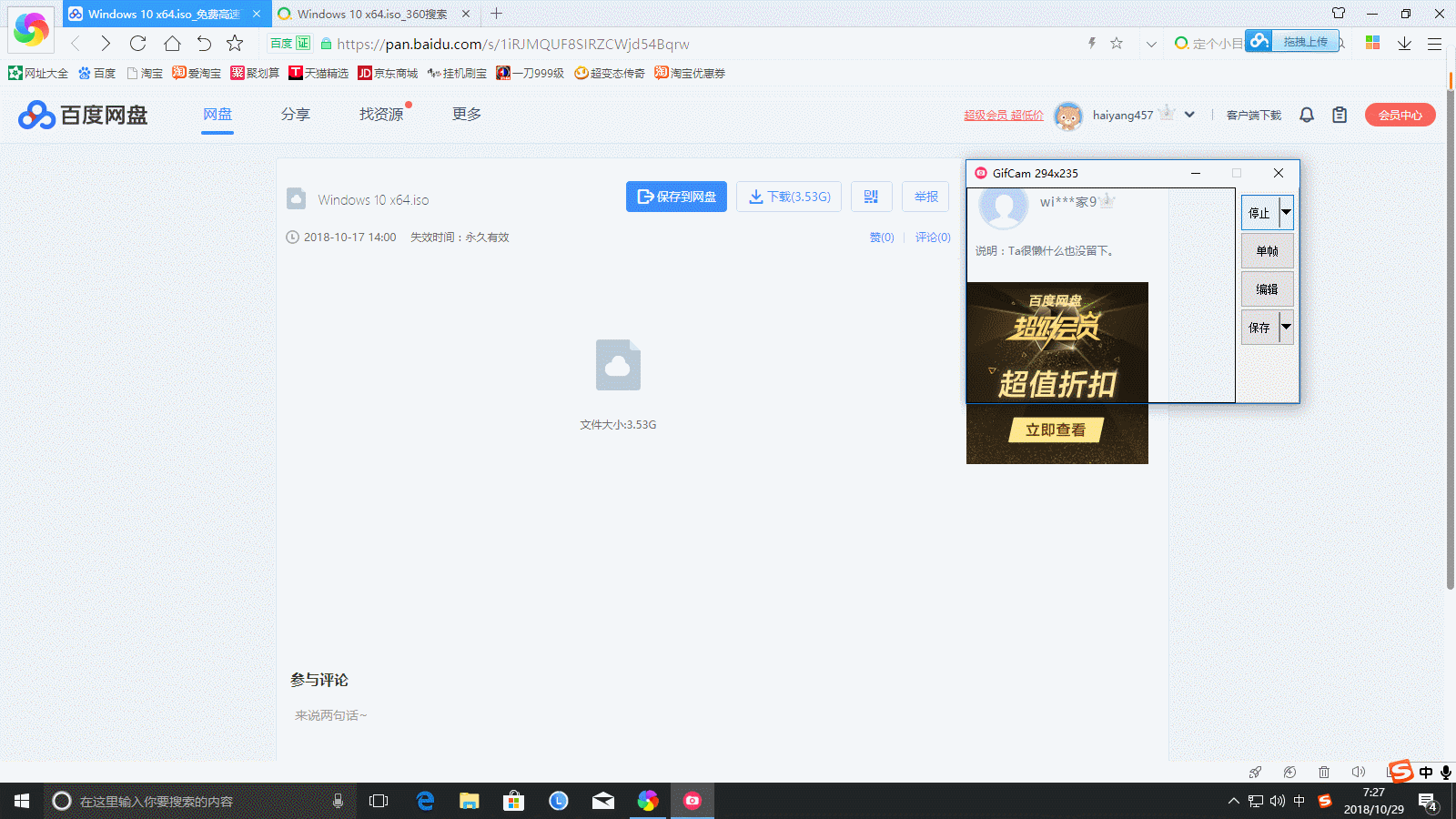Bookmark this page with the star icon
Image resolution: width=1456 pixels, height=819 pixels.
pyautogui.click(x=1117, y=43)
